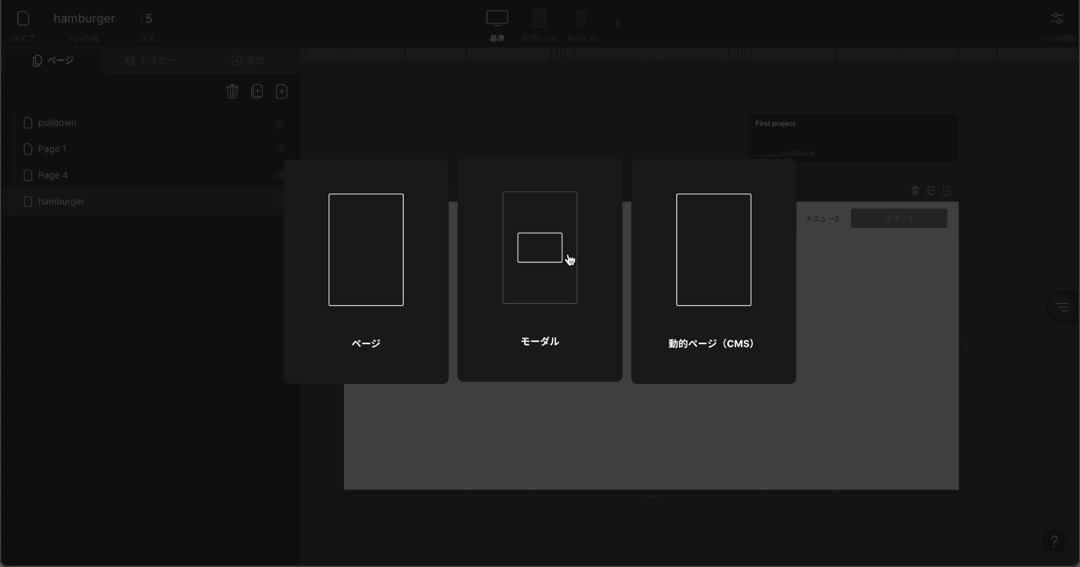Select the Page 1 row
The width and height of the screenshot is (1080, 567).
pos(153,149)
